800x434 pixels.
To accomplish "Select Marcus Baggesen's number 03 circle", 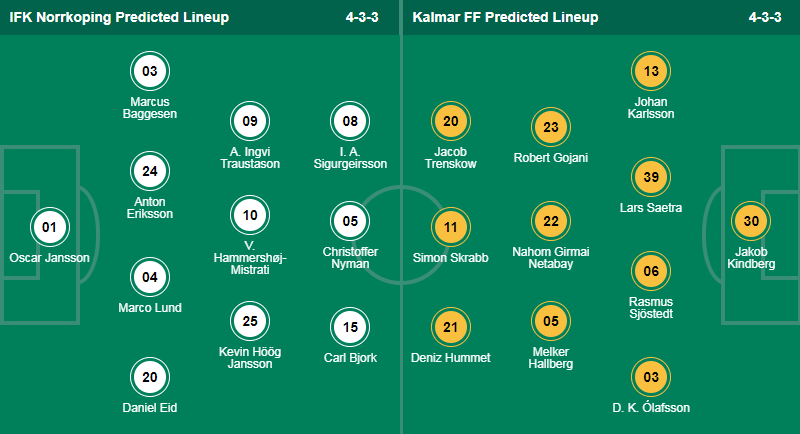I will [149, 71].
